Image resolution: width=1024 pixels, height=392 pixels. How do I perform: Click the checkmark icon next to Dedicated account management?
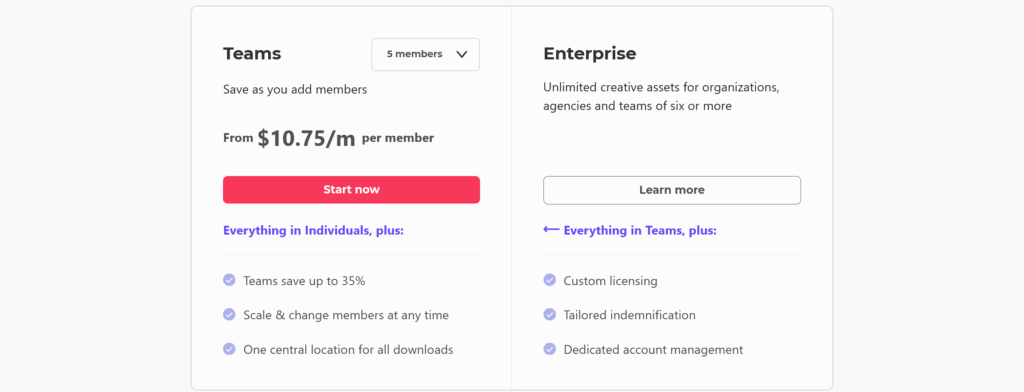(x=549, y=349)
